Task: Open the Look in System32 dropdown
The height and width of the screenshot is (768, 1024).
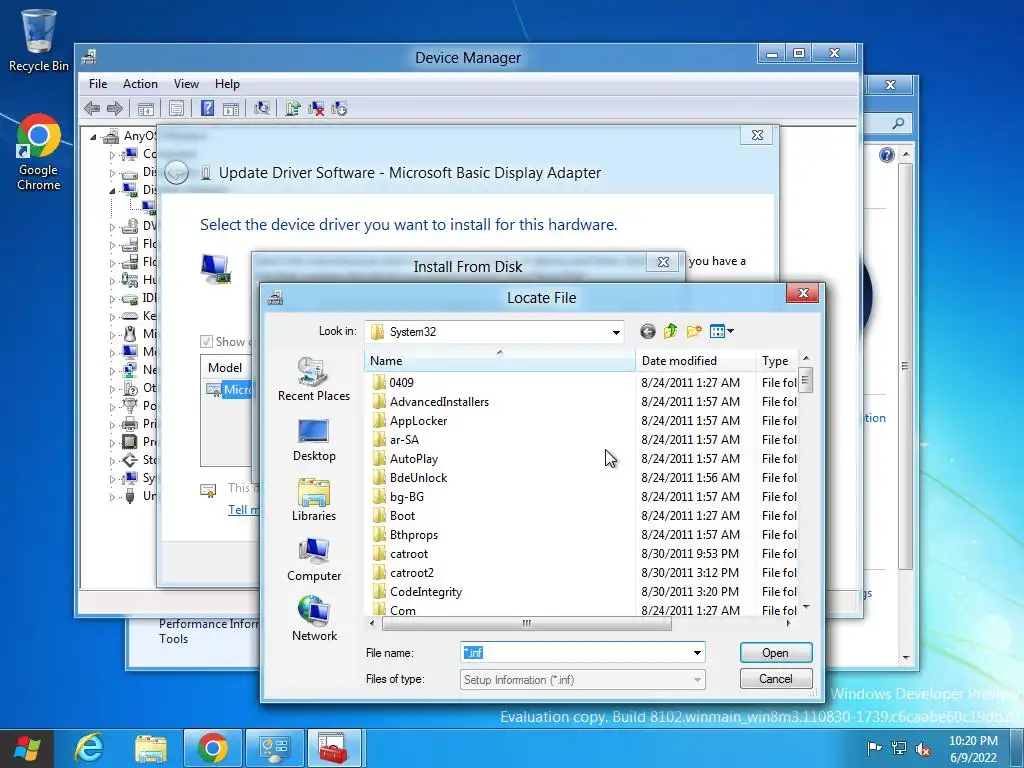Action: [x=616, y=332]
